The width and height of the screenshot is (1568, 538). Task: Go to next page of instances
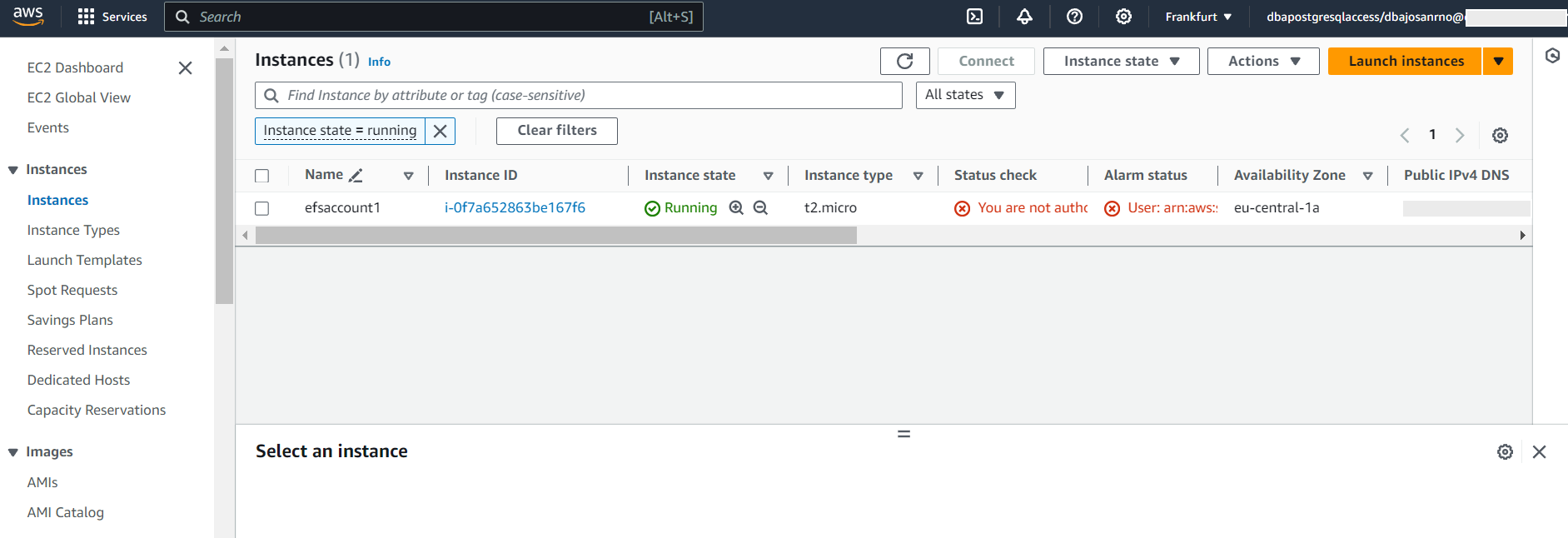[x=1460, y=135]
